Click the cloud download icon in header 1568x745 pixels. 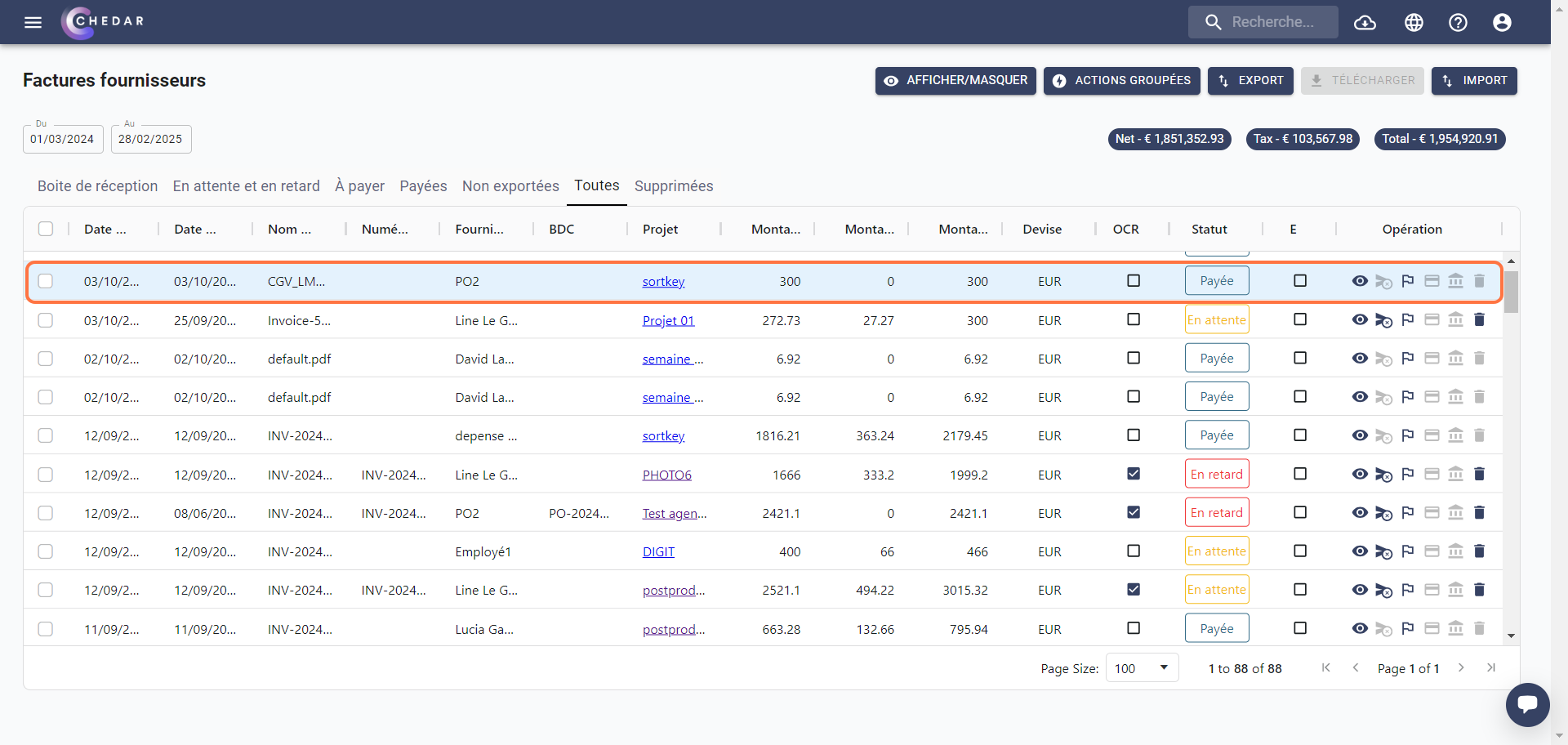coord(1365,22)
